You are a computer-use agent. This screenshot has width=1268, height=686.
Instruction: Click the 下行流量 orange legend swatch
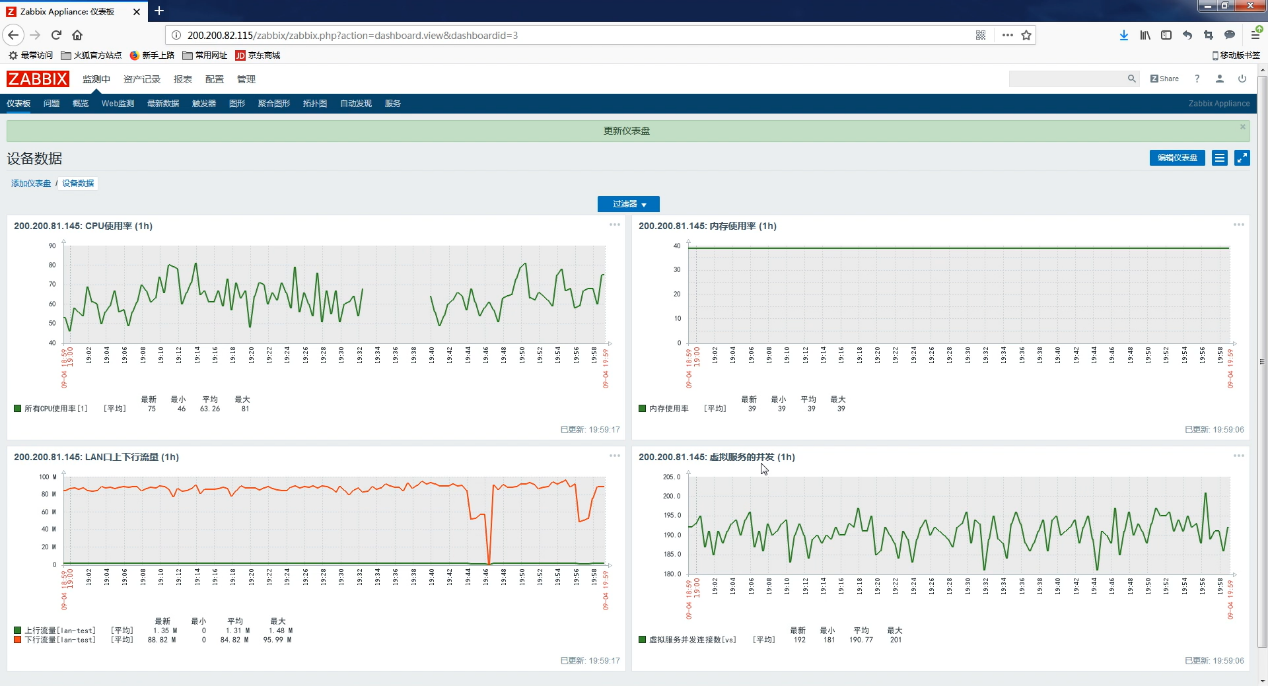click(x=17, y=639)
